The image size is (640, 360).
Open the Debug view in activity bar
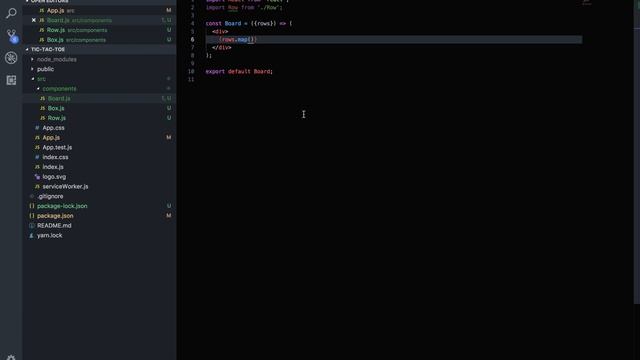[x=11, y=58]
